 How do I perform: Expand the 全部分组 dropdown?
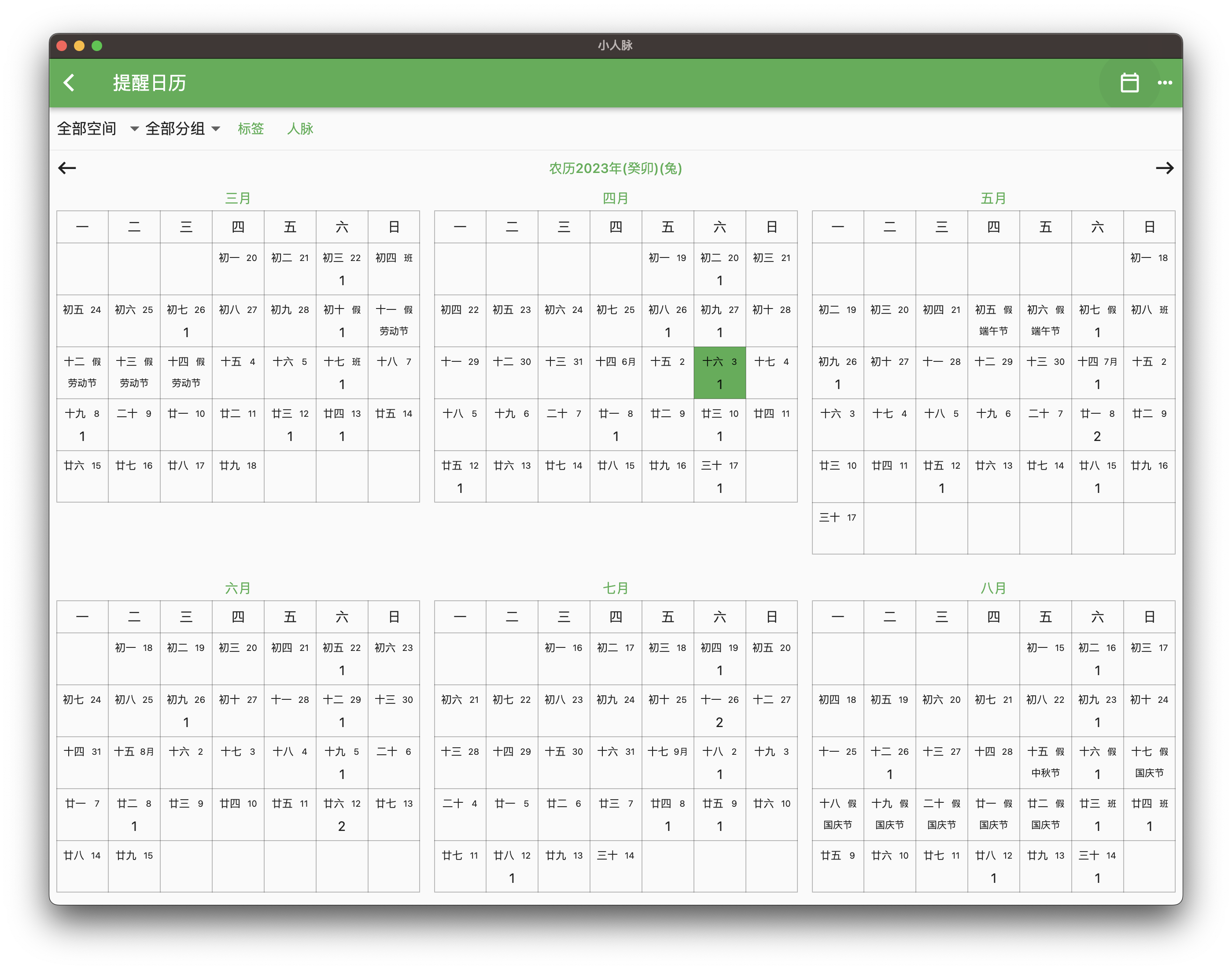point(182,129)
